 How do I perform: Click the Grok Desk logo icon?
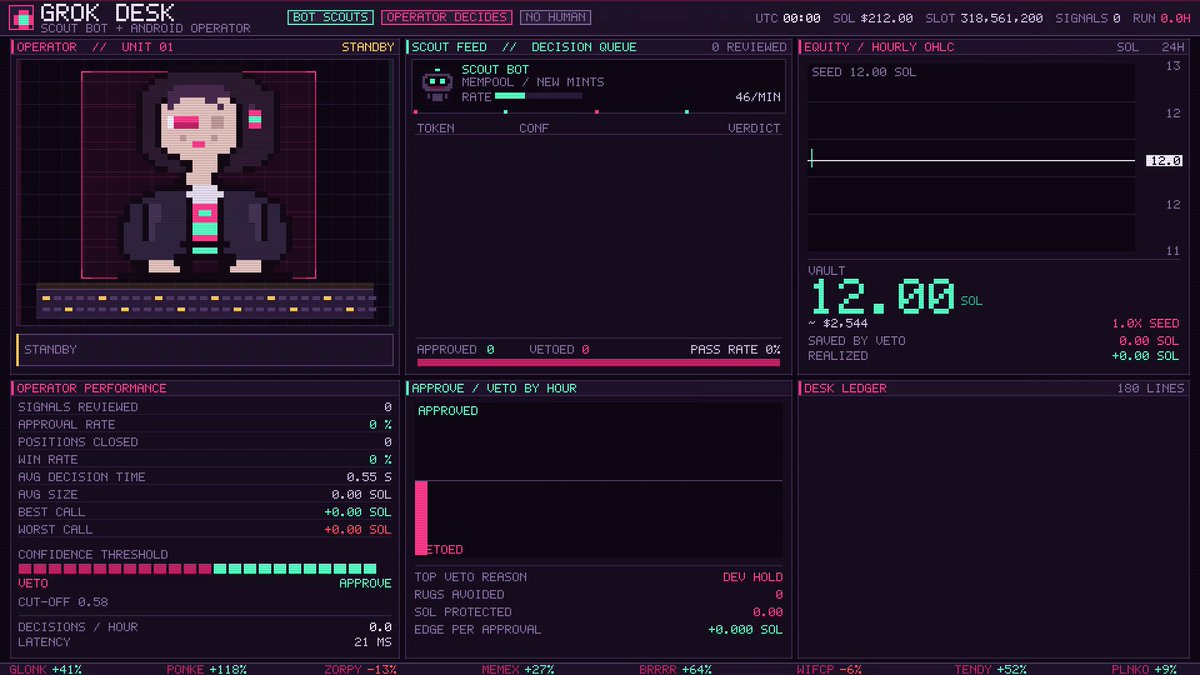click(x=21, y=17)
